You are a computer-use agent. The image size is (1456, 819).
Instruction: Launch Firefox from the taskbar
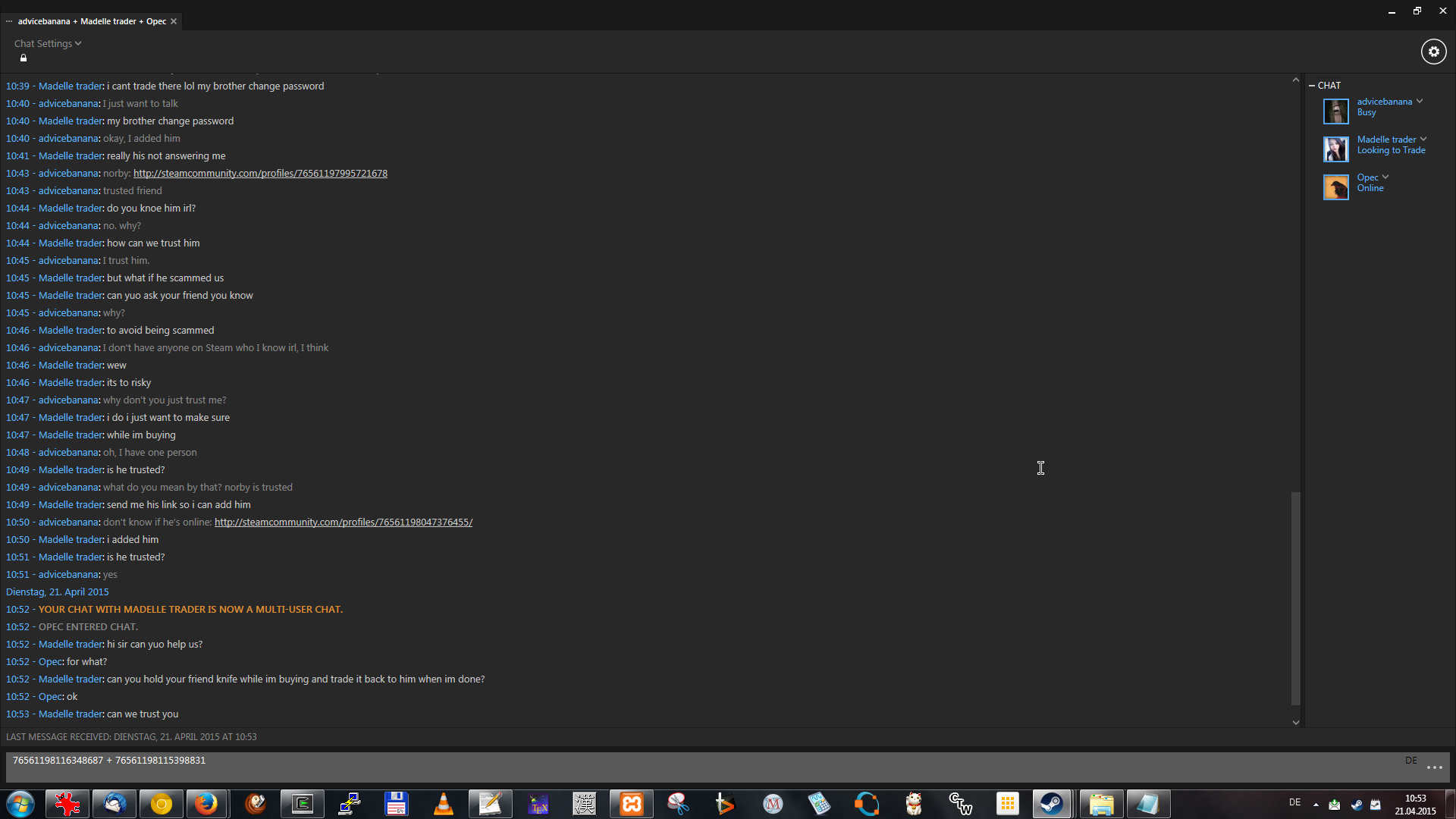point(206,804)
